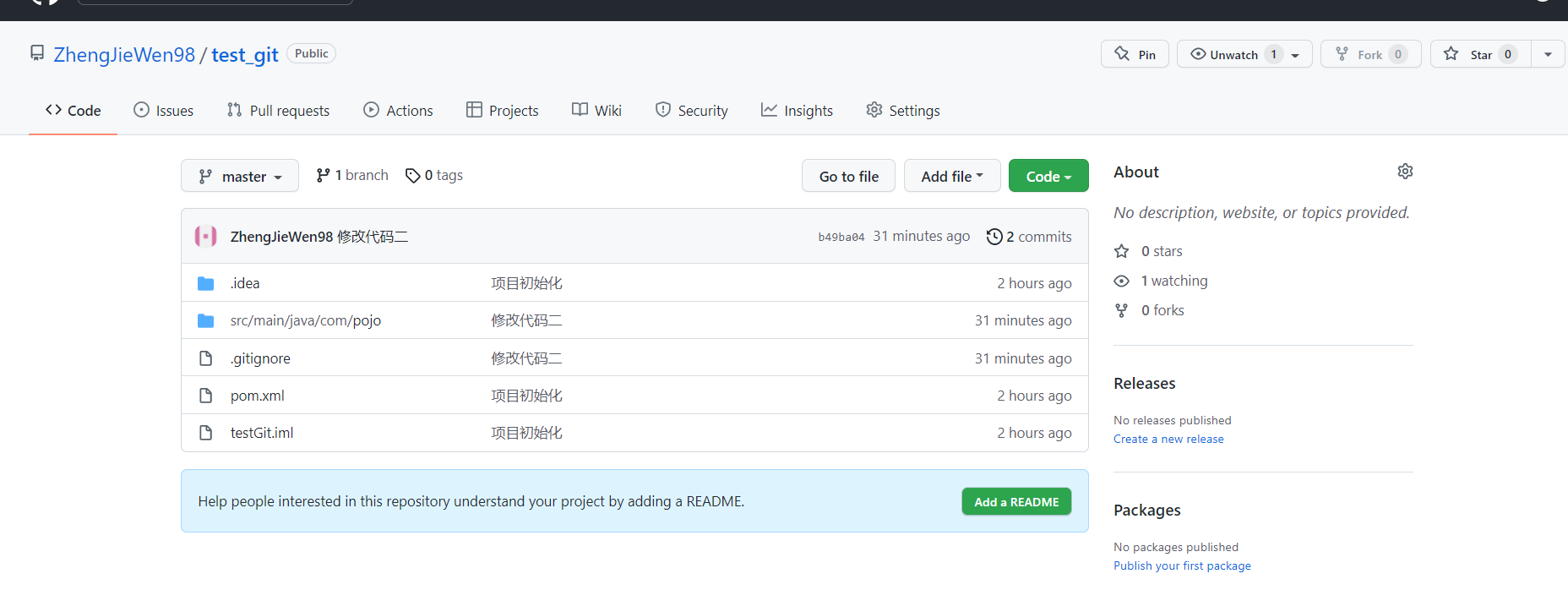This screenshot has height=590, width=1568.
Task: Open the ZhengJieWen98 owner profile link
Action: [124, 55]
